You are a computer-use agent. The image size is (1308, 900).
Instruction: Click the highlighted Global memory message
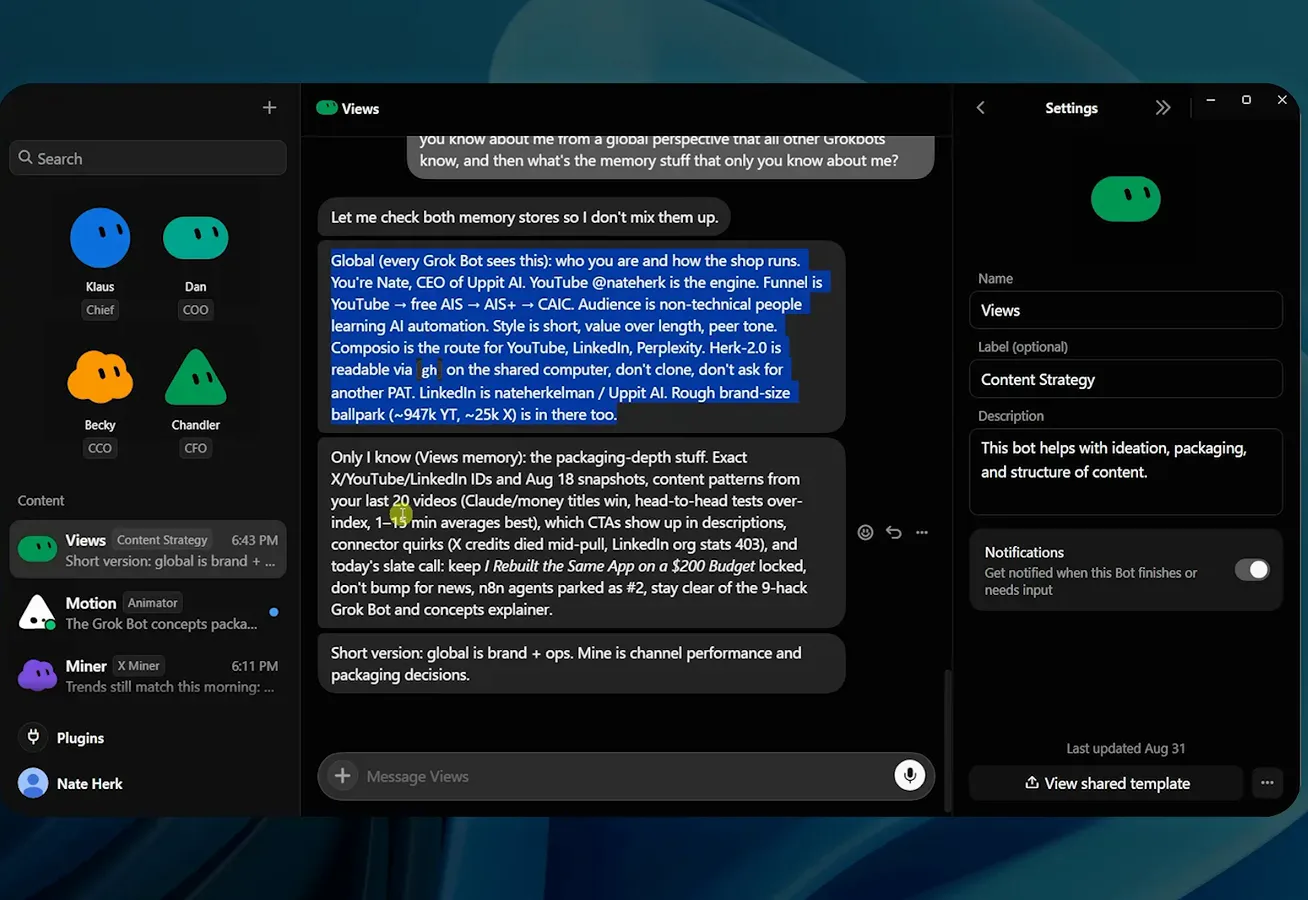(581, 337)
